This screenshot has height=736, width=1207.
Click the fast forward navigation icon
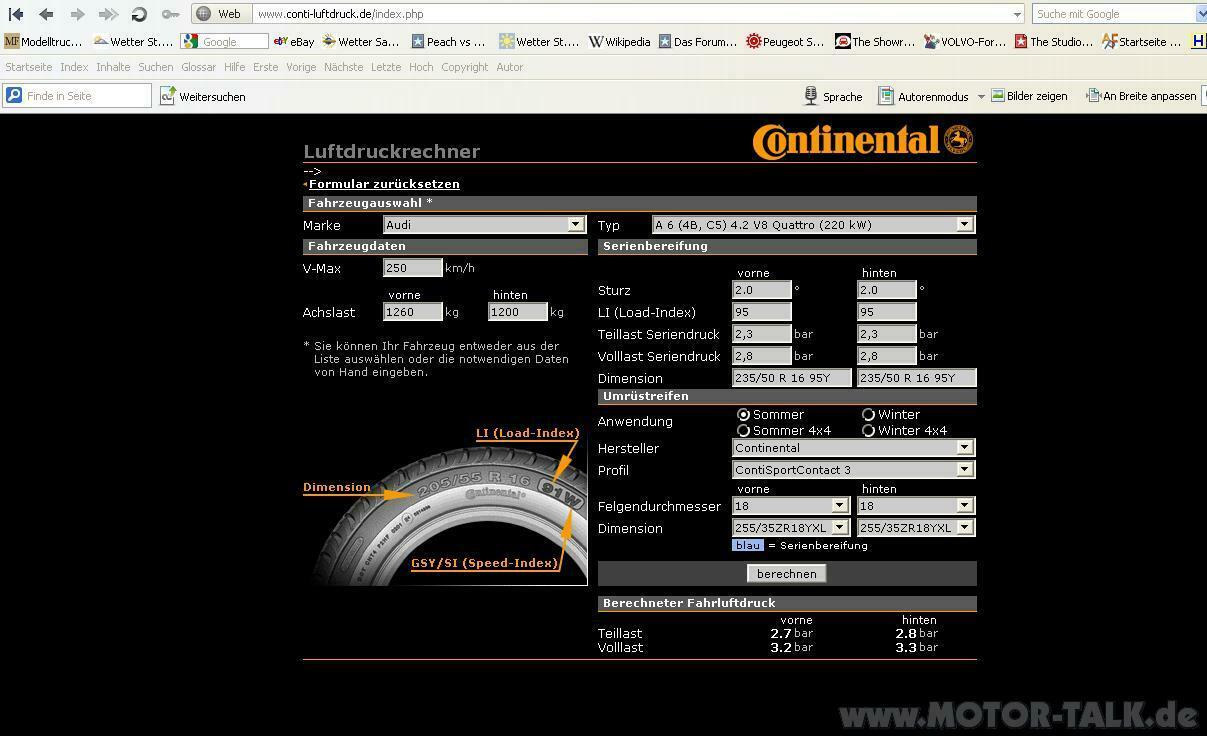point(108,14)
